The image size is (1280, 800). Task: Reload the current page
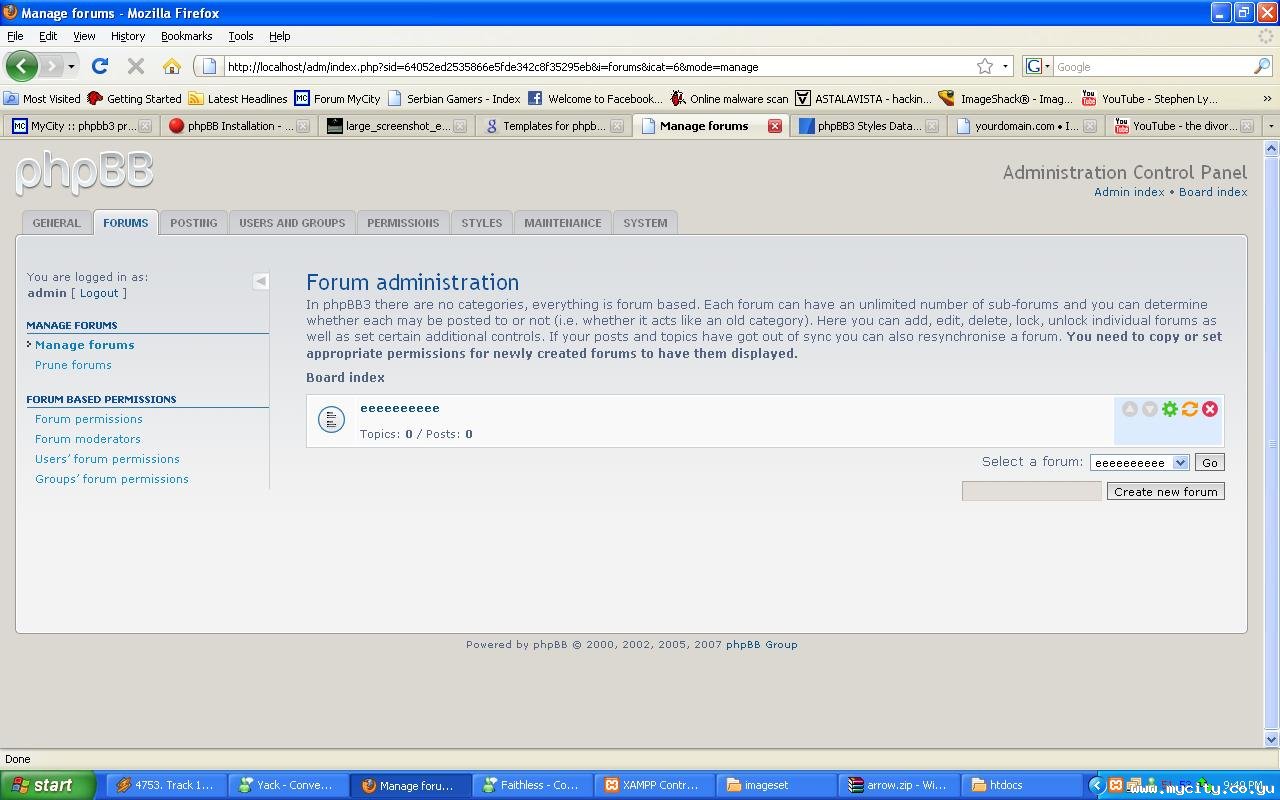[99, 66]
